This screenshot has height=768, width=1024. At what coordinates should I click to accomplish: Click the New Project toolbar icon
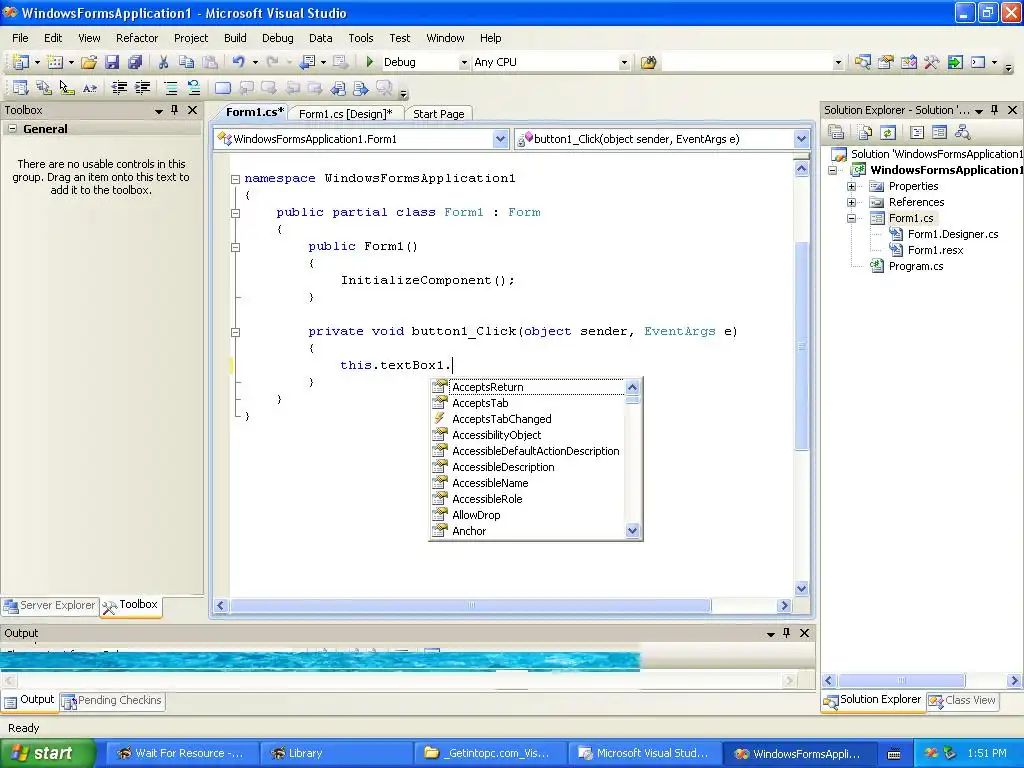(x=20, y=62)
